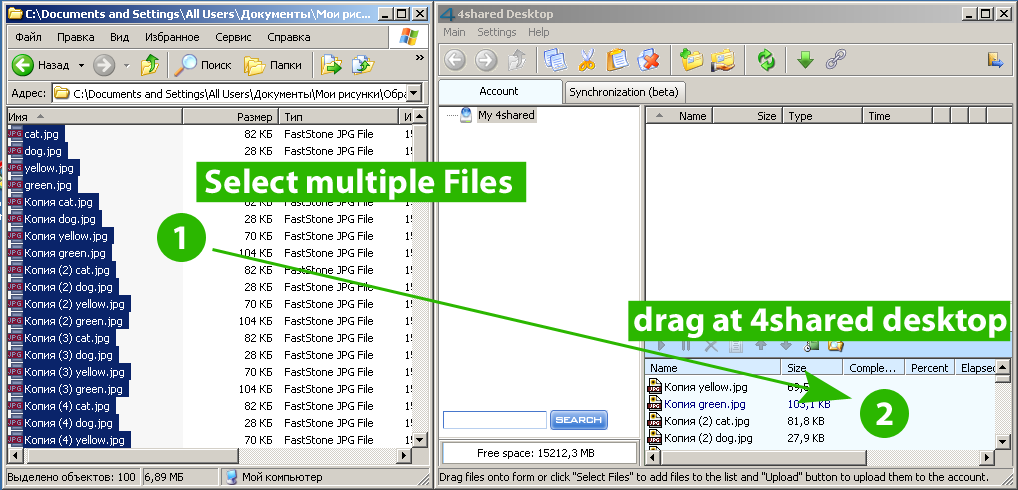Sort Explorer files by Размер column

pos(231,117)
